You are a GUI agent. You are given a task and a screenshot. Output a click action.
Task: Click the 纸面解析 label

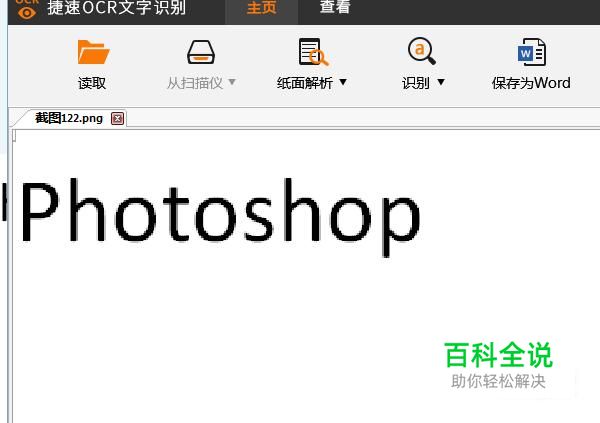coord(305,83)
